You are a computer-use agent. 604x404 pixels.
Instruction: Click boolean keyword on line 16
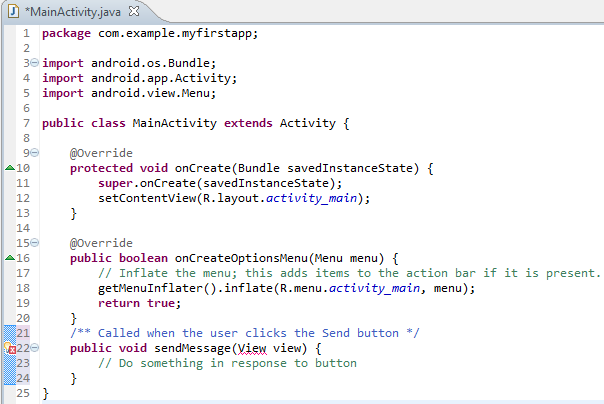143,258
